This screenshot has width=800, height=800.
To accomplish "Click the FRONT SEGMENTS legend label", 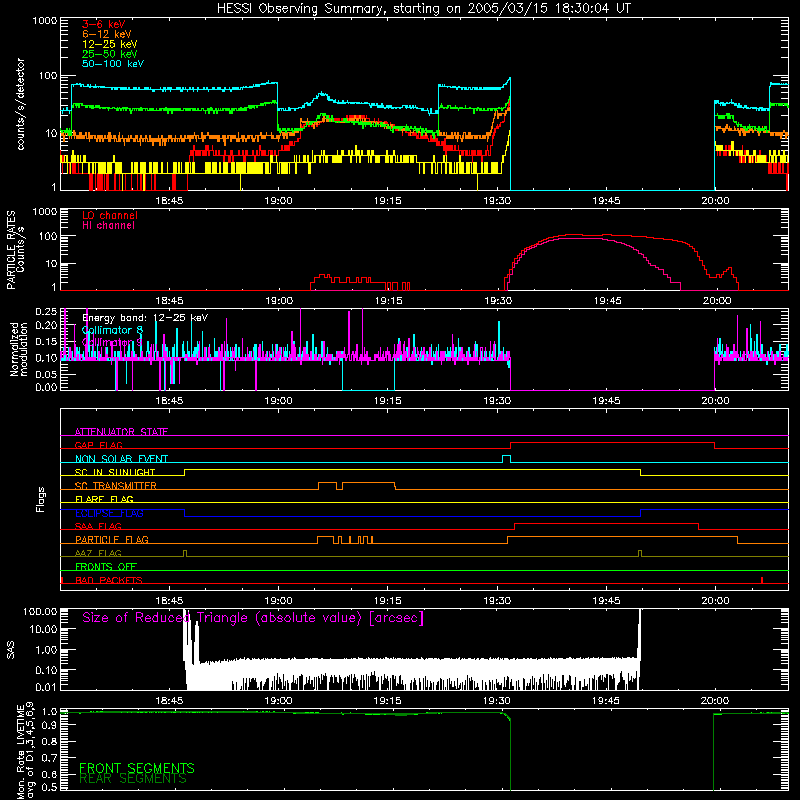I will (x=137, y=768).
